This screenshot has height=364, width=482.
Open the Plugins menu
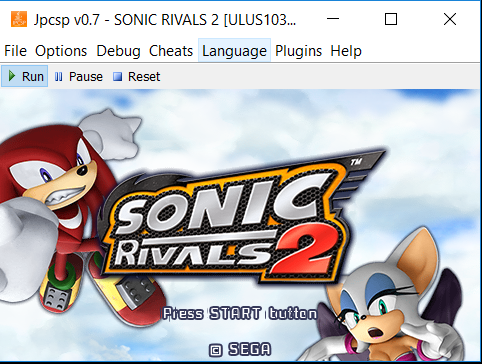pos(298,51)
